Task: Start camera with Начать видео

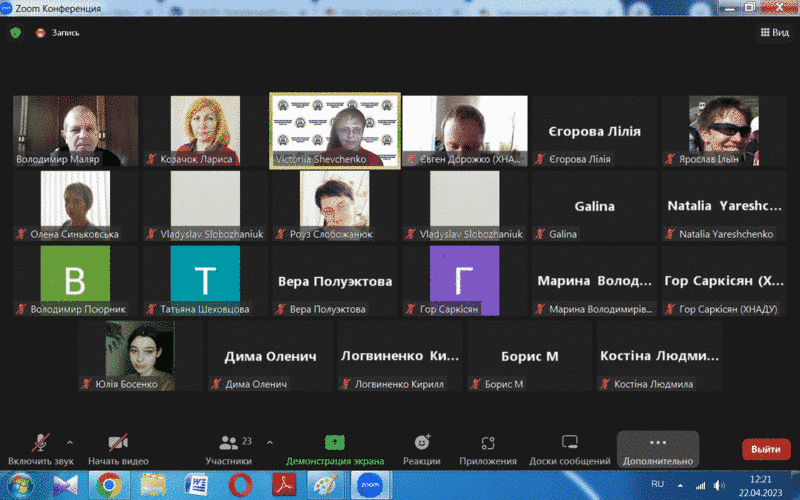Action: [118, 448]
